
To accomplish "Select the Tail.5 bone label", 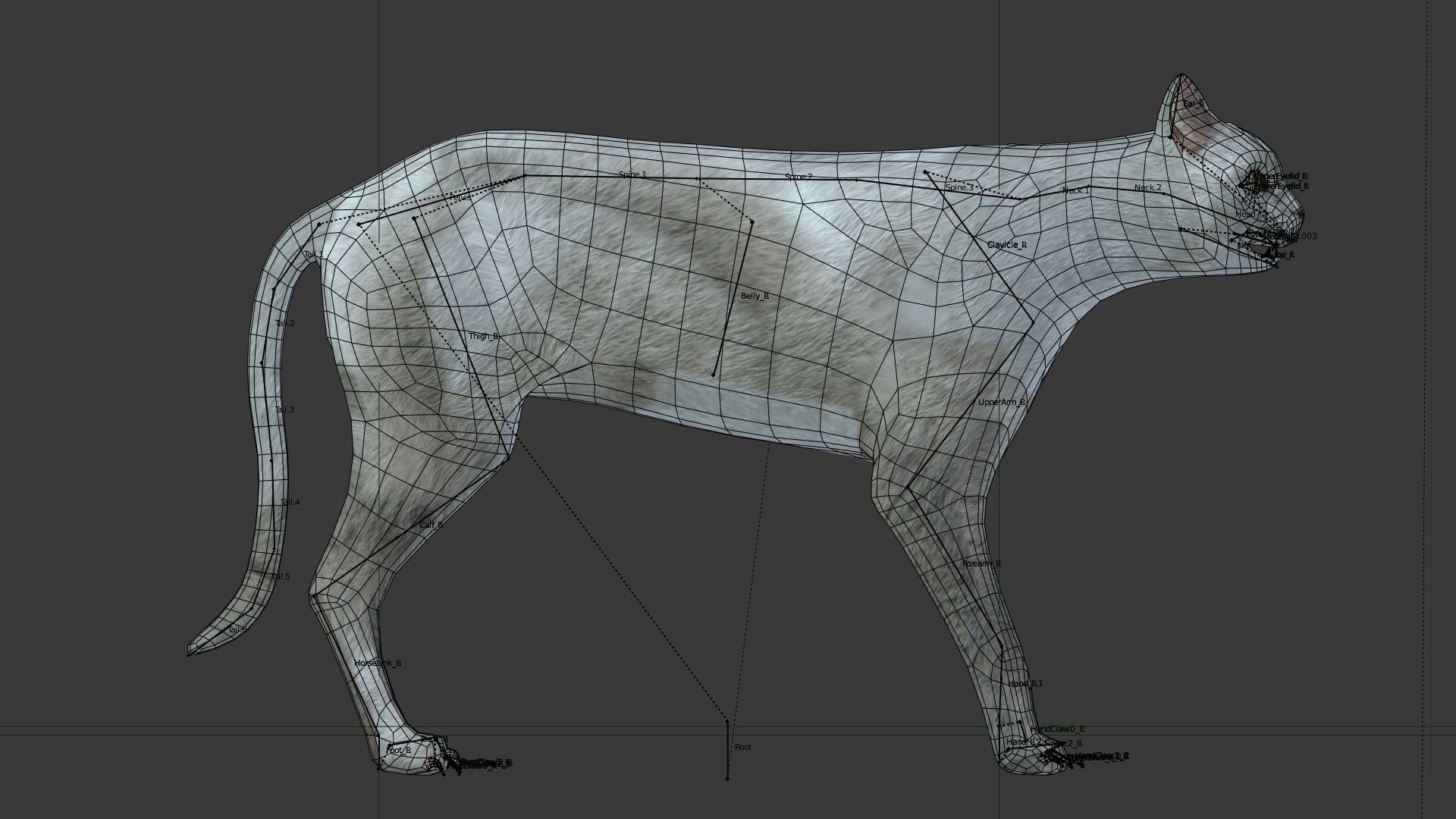I will point(281,577).
